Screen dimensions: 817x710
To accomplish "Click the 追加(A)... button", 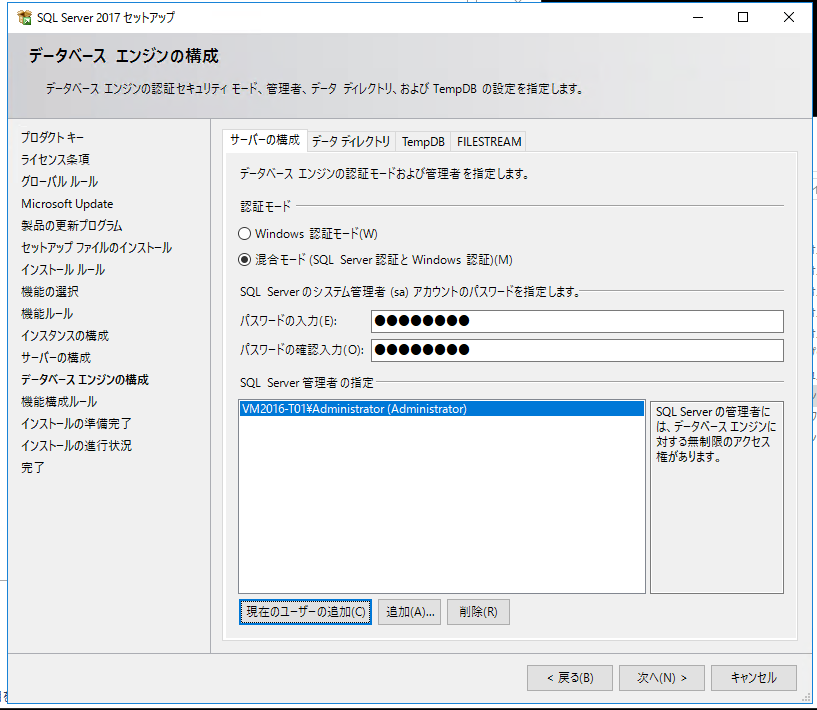I will tap(410, 612).
